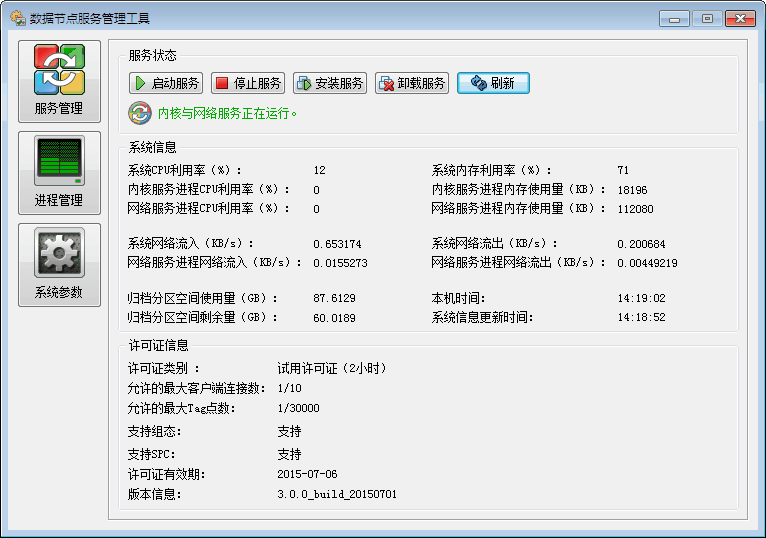
Task: Click the 系统内存利用率 value 71
Action: tap(623, 171)
